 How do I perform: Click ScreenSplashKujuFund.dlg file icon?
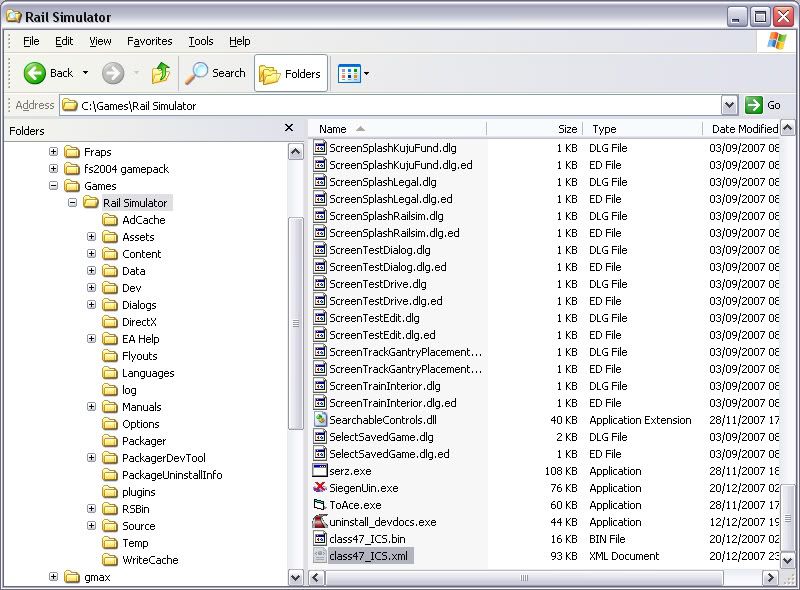click(320, 148)
